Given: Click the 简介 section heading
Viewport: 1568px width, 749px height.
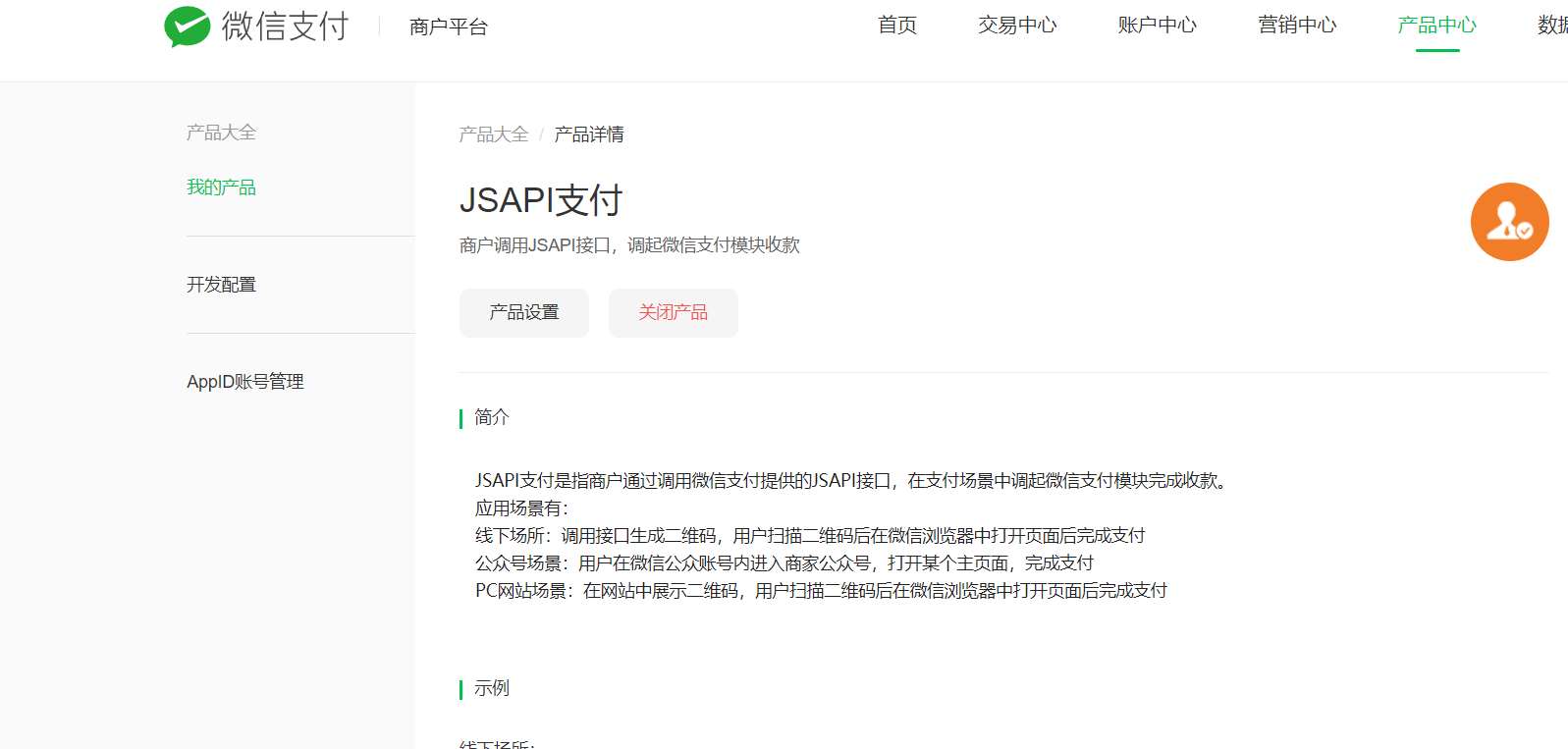Looking at the screenshot, I should [x=492, y=417].
